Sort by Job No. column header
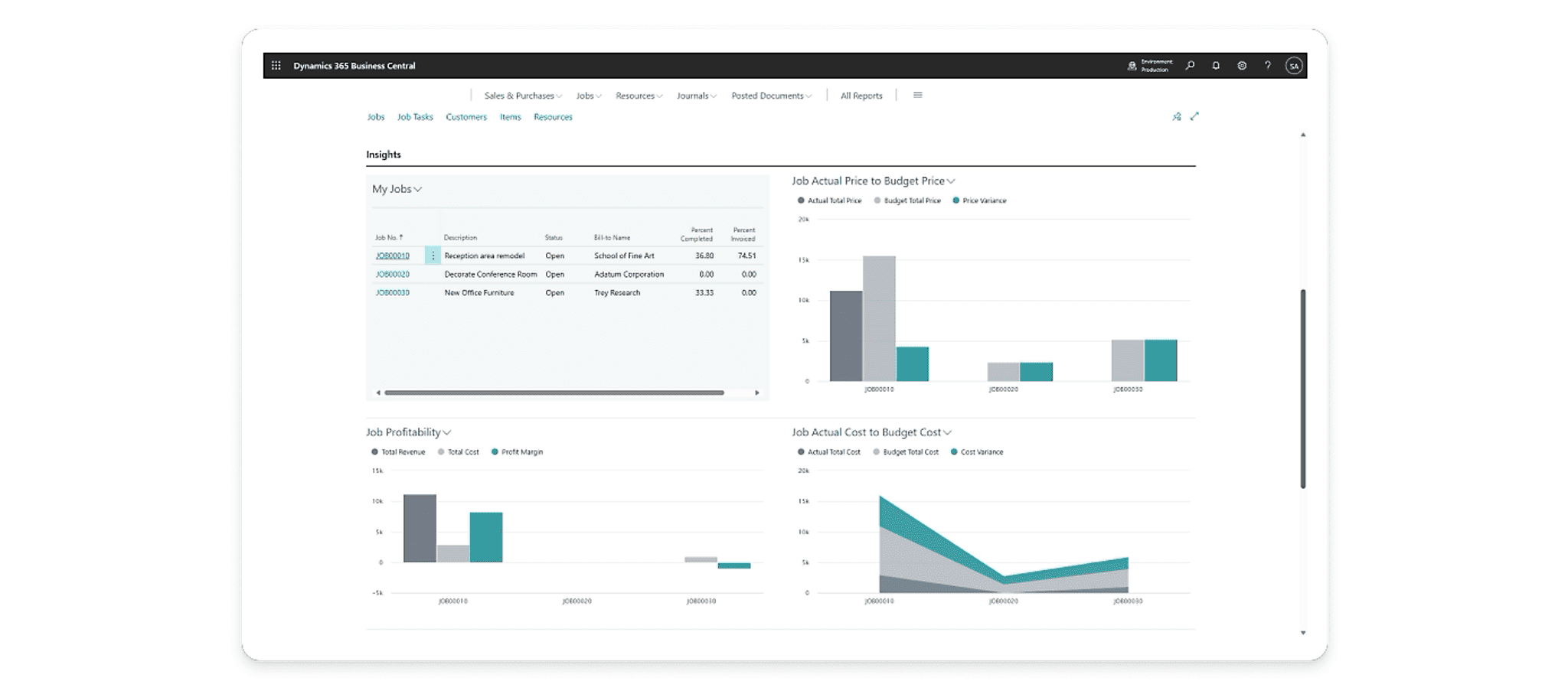1568x694 pixels. [x=389, y=238]
